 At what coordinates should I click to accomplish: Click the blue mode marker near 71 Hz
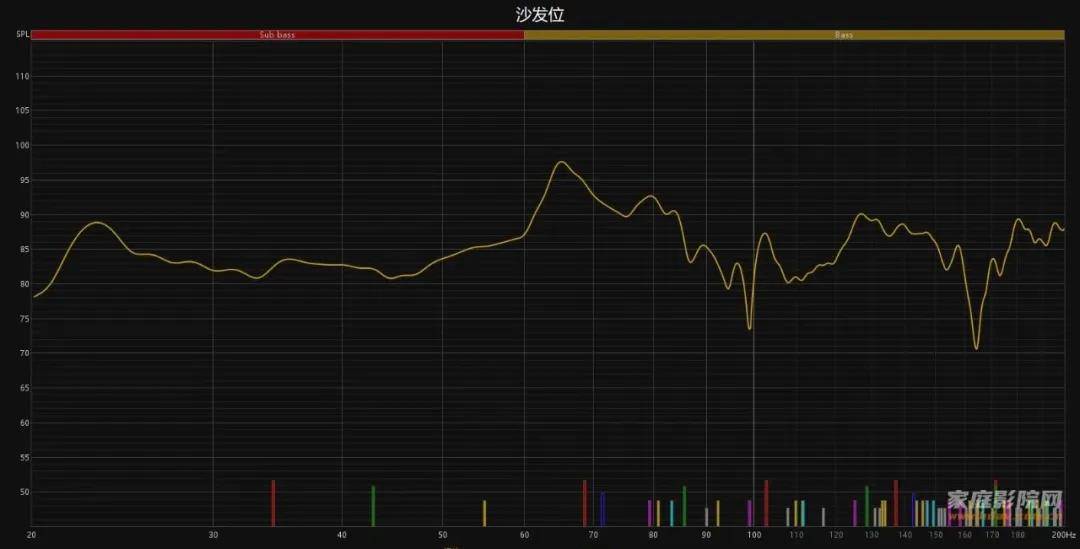(x=603, y=509)
